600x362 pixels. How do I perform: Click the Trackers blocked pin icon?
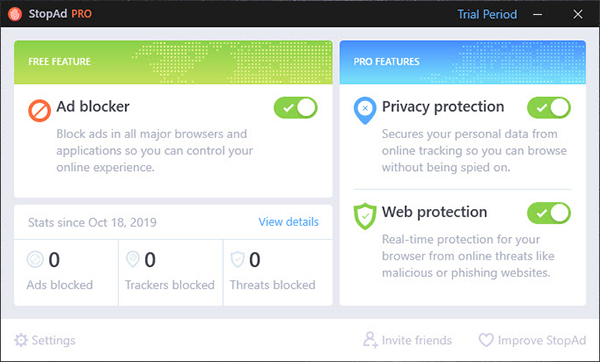click(x=133, y=259)
